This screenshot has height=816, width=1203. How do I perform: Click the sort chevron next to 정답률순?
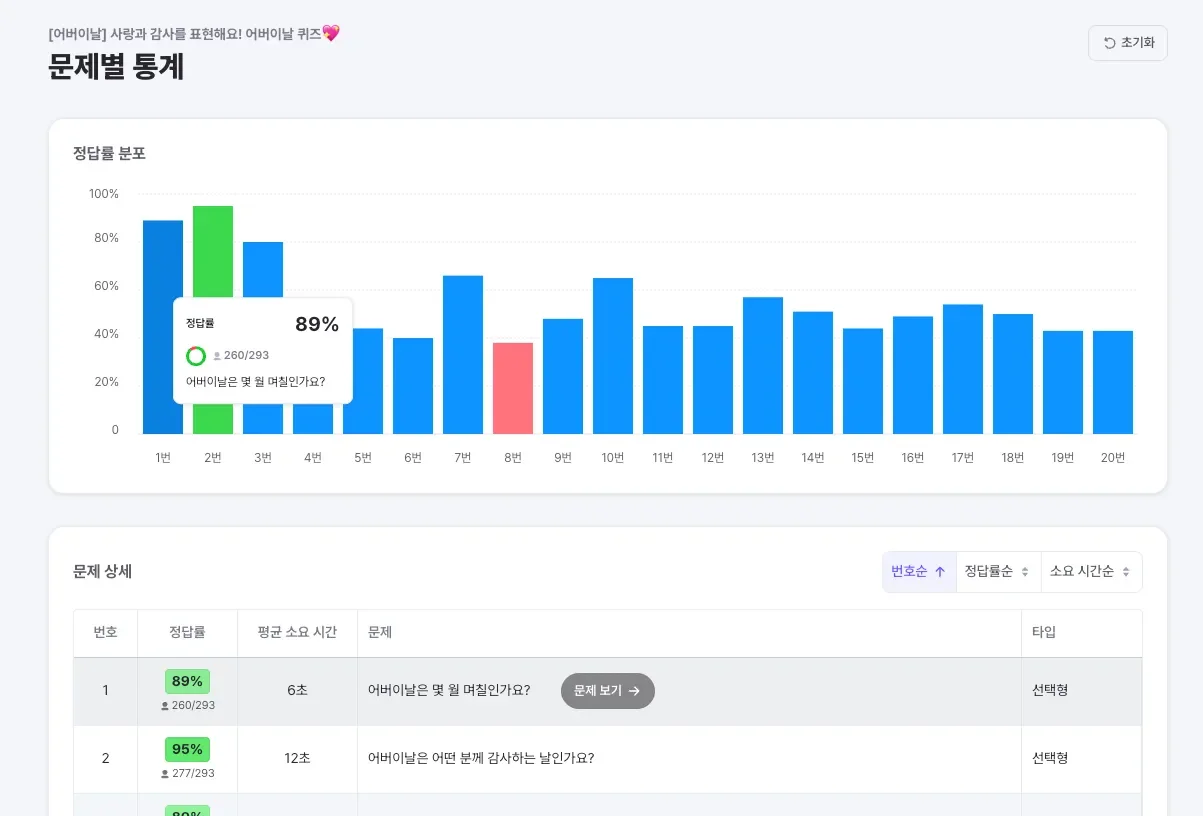coord(1025,571)
